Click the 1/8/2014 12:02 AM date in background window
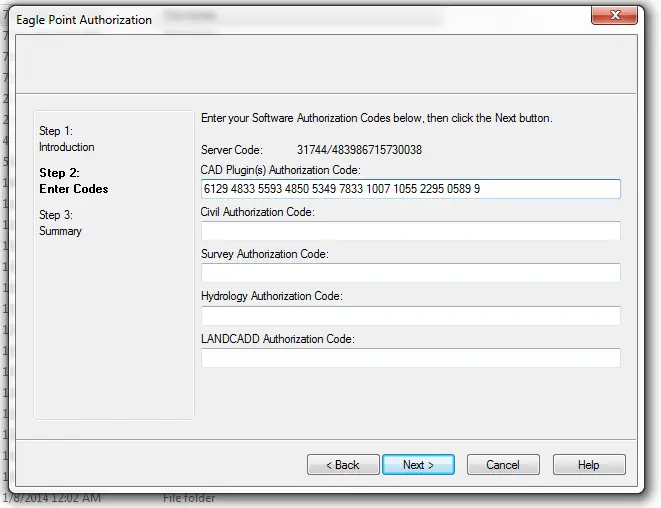661x508 pixels. [x=52, y=498]
